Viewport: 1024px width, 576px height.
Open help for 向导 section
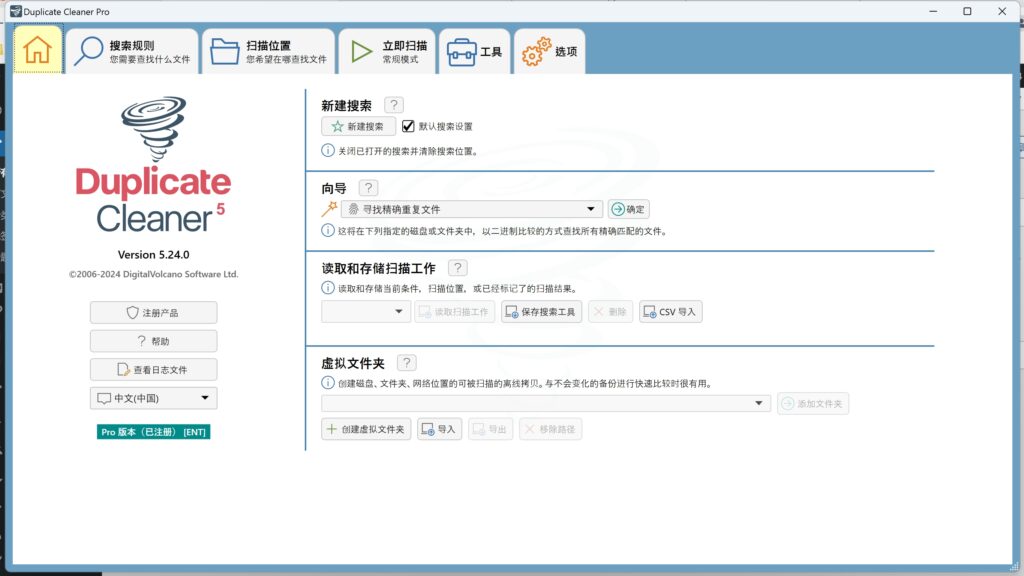point(368,188)
